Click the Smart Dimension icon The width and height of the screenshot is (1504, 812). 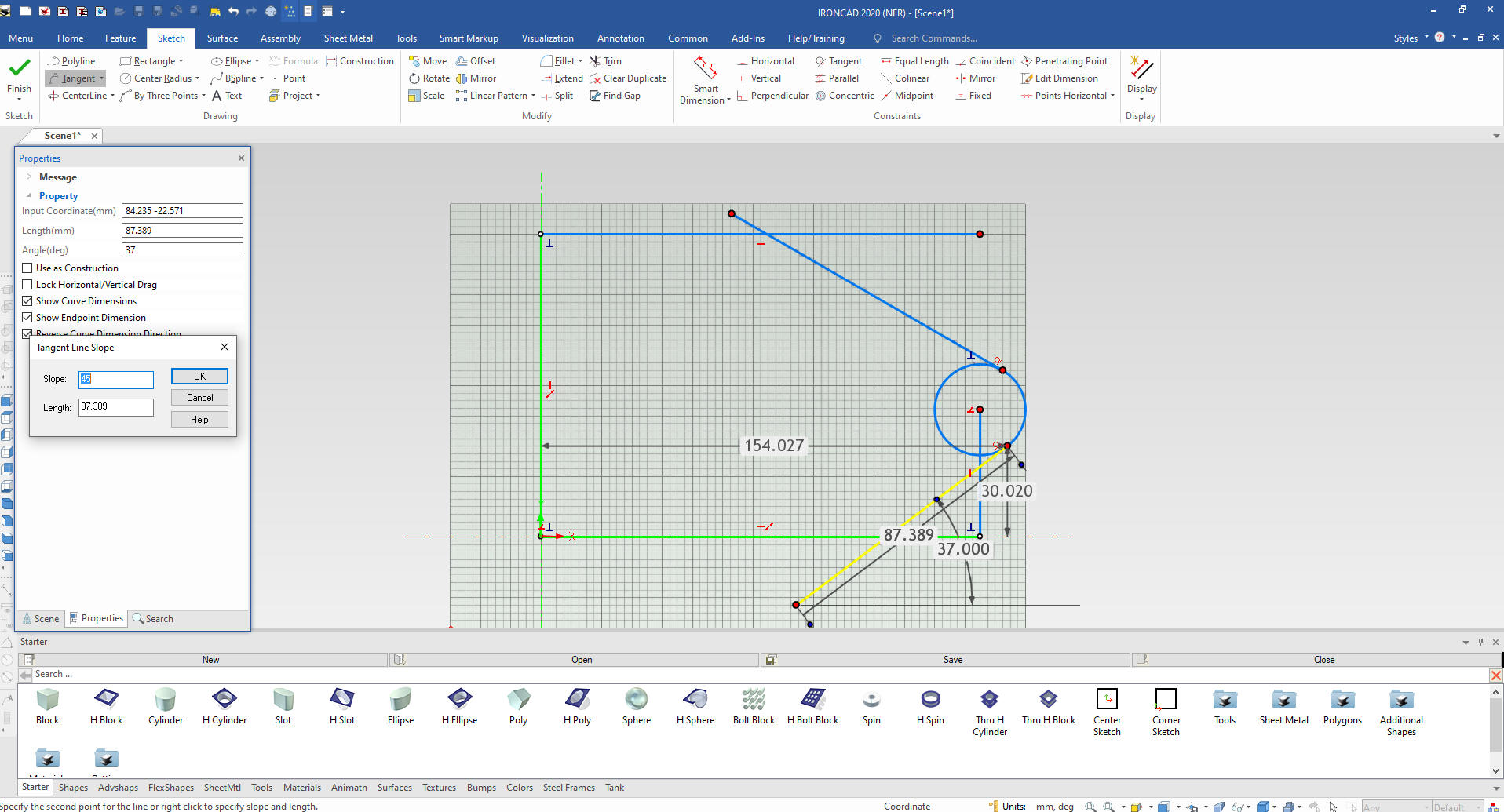705,68
